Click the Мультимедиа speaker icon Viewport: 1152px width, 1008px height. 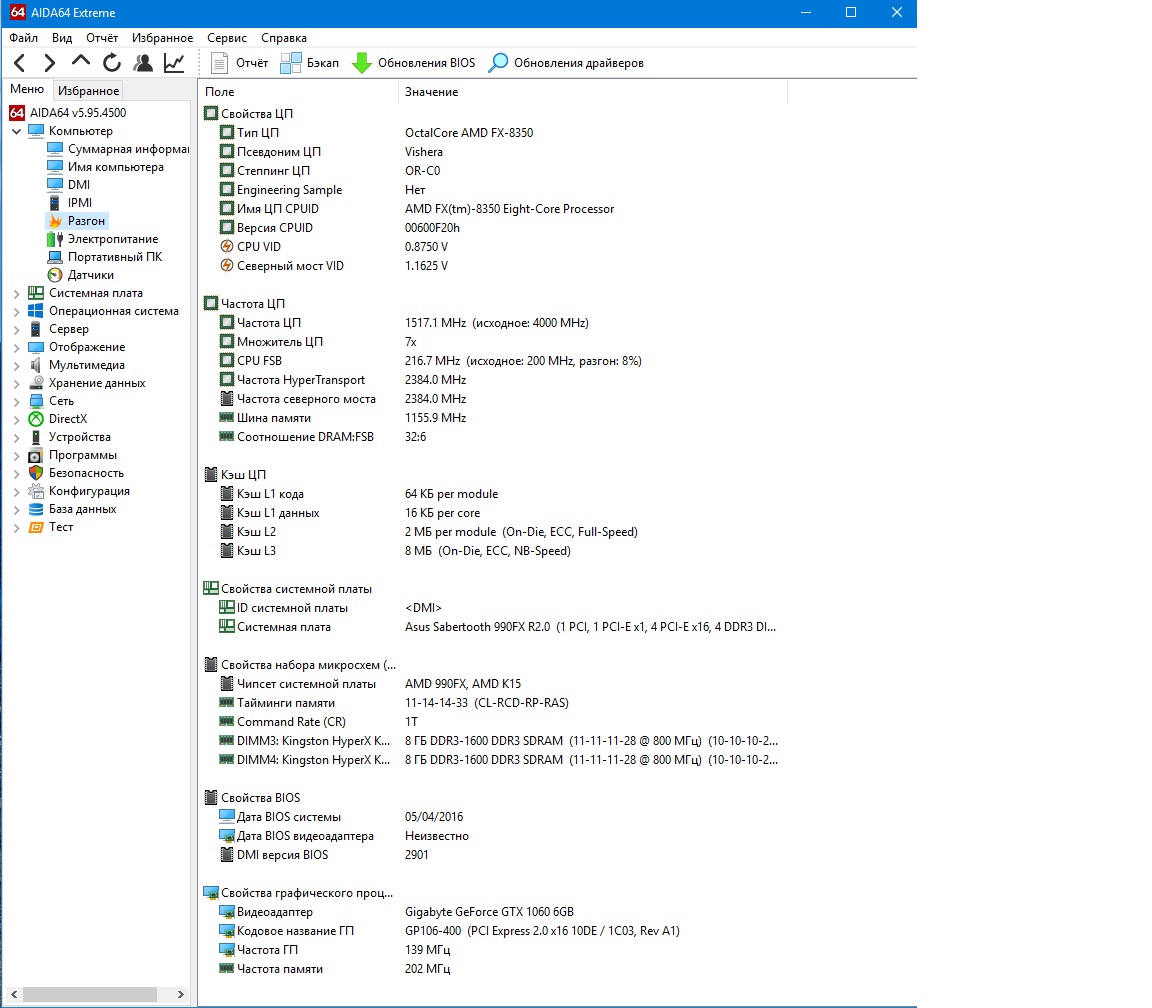(x=36, y=364)
